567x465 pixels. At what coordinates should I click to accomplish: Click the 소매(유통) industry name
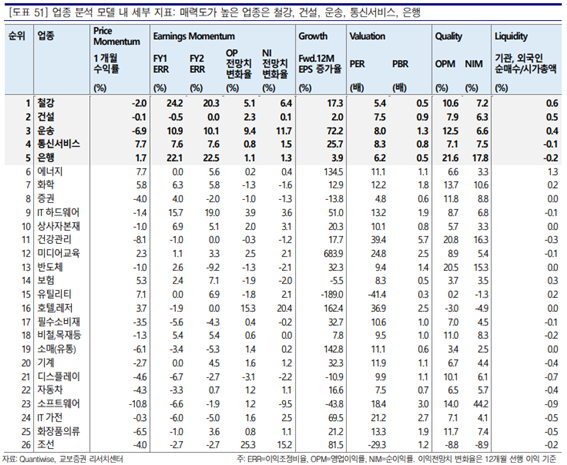click(x=57, y=349)
